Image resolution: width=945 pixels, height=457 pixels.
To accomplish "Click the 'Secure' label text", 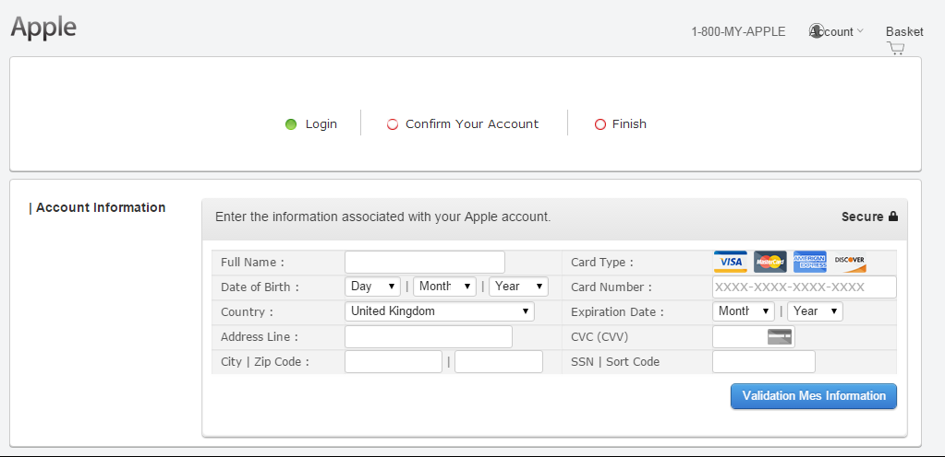I will pos(862,216).
